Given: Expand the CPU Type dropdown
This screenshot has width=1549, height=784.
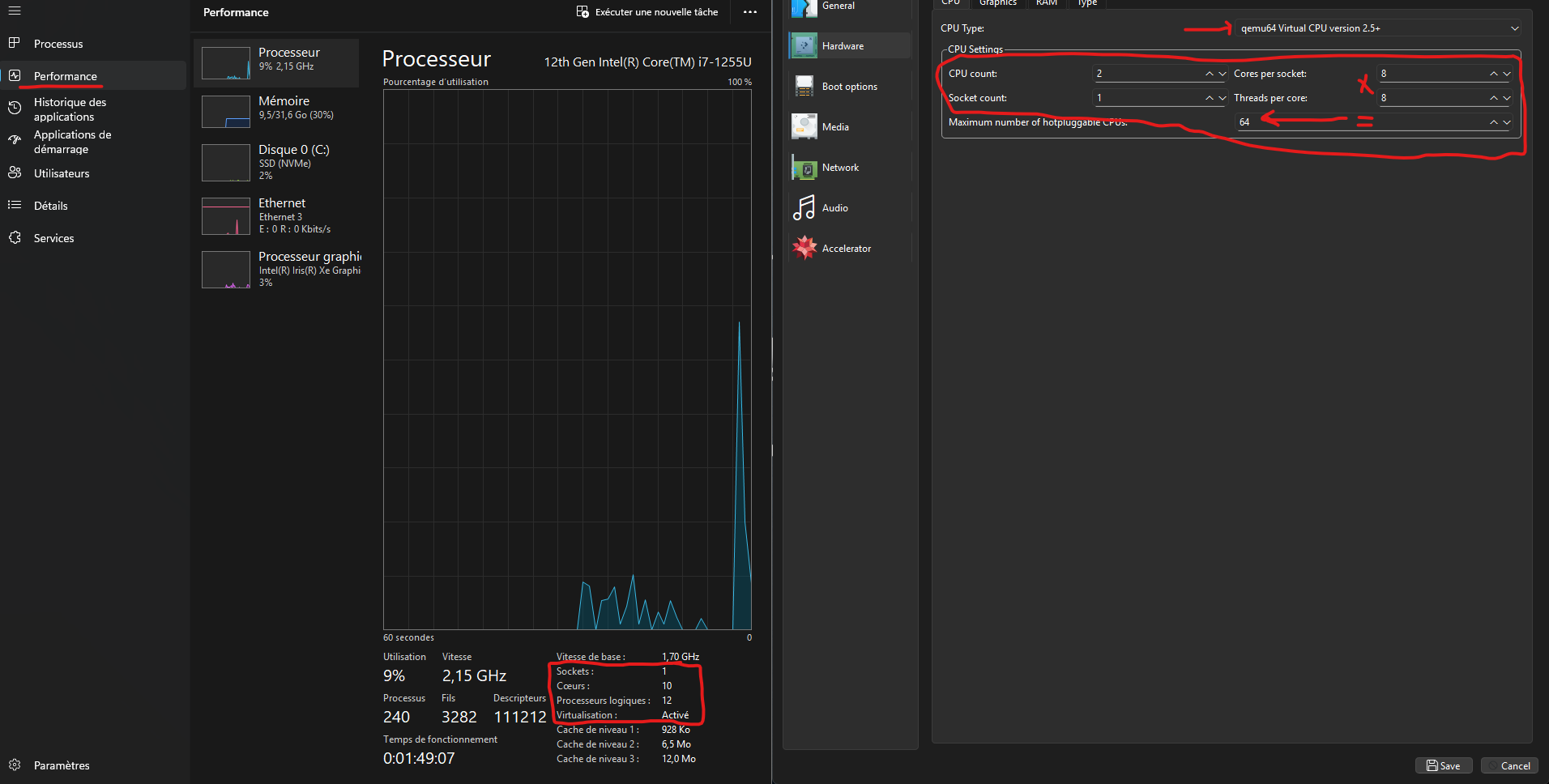Looking at the screenshot, I should pyautogui.click(x=1514, y=28).
